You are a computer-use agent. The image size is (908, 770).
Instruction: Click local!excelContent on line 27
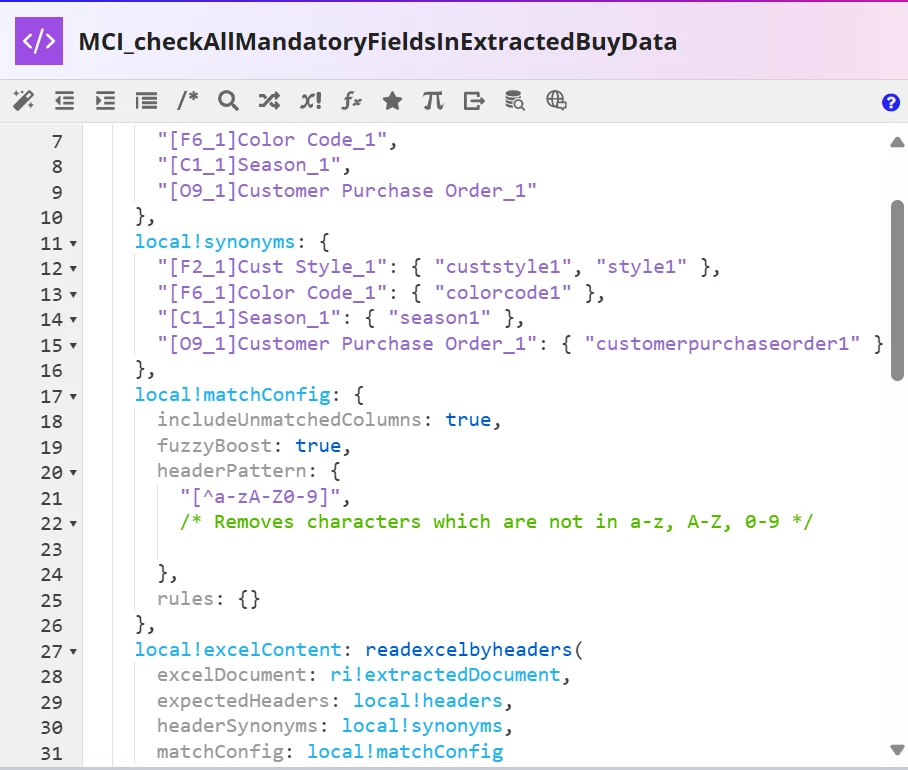click(238, 650)
